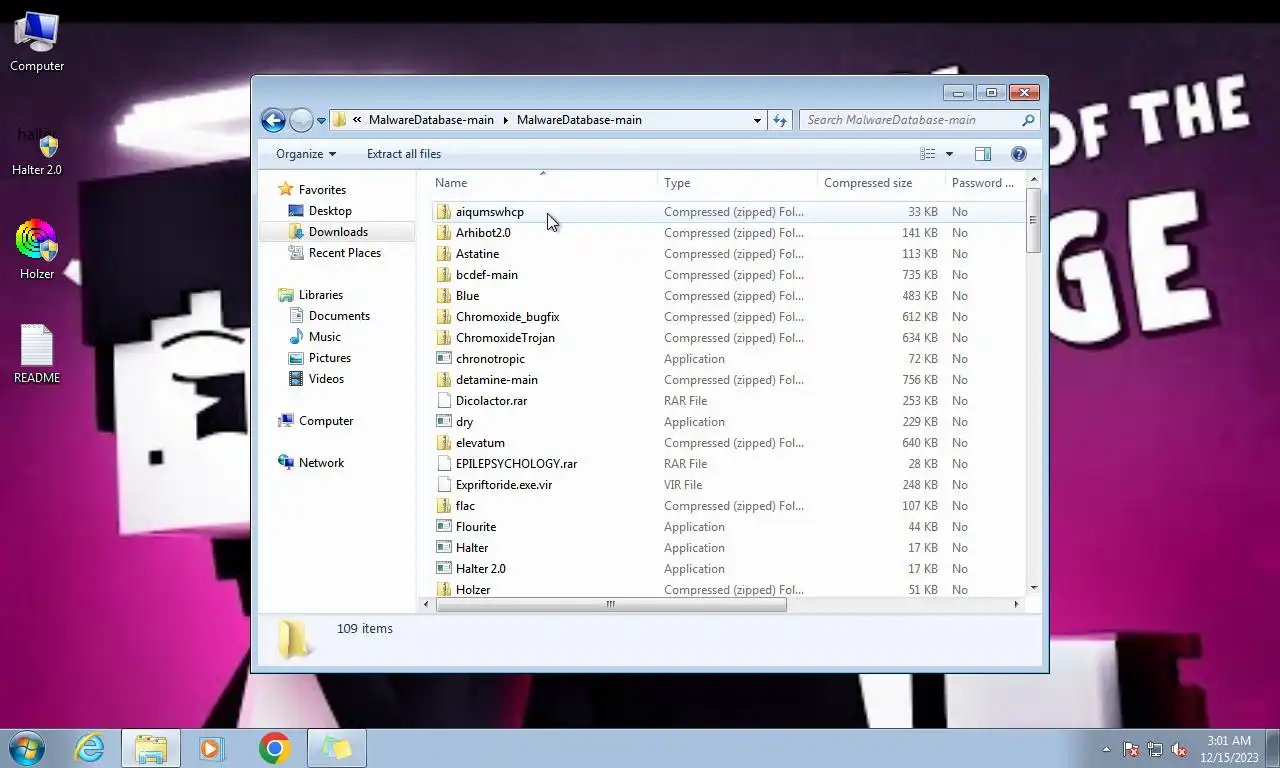
Task: Open Google Chrome from taskbar
Action: click(274, 748)
